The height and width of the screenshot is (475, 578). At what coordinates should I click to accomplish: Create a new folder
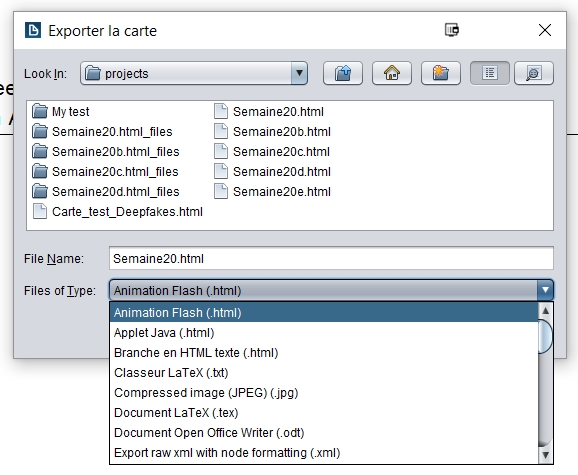[x=441, y=73]
